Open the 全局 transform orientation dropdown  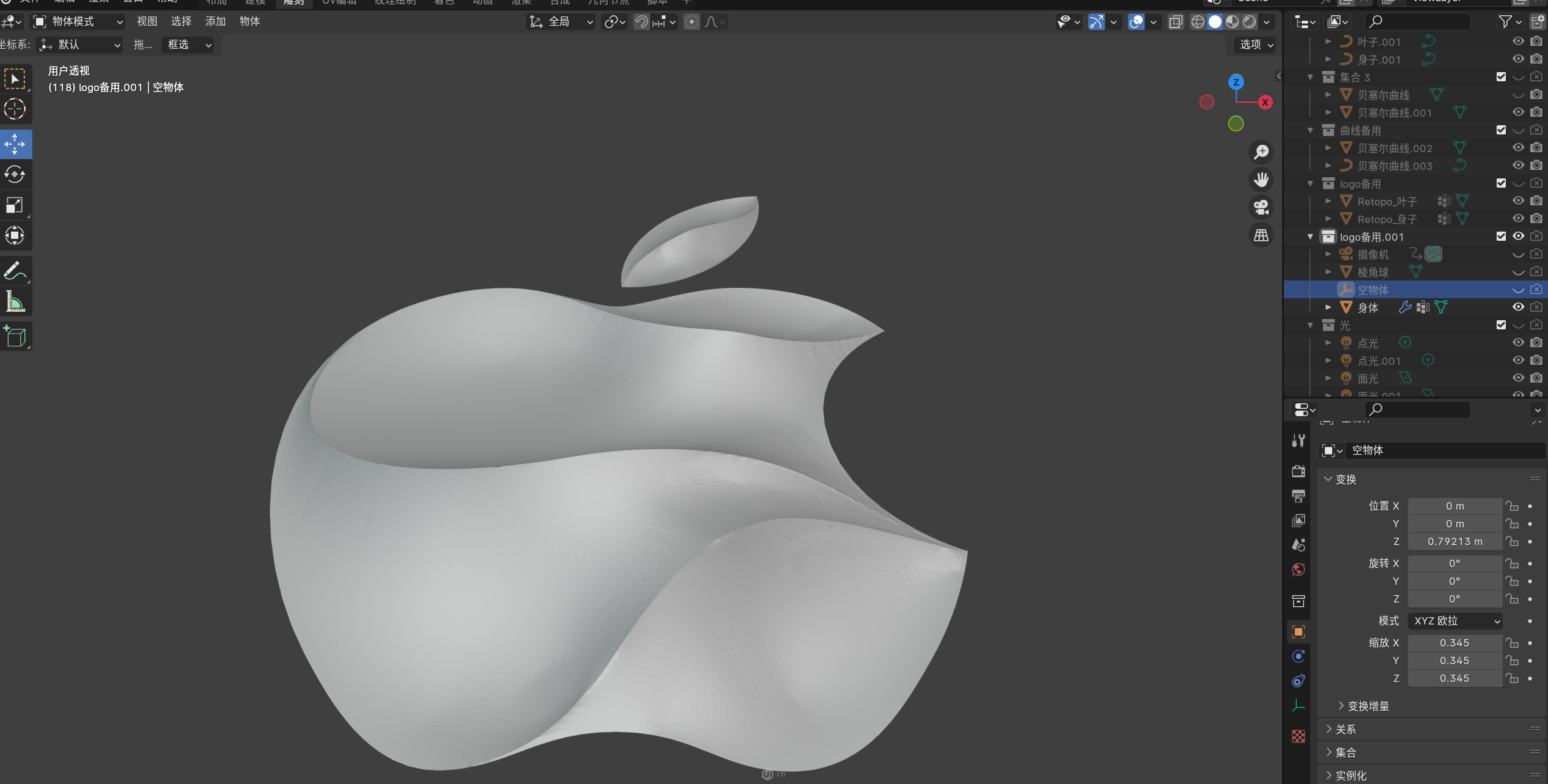[561, 22]
